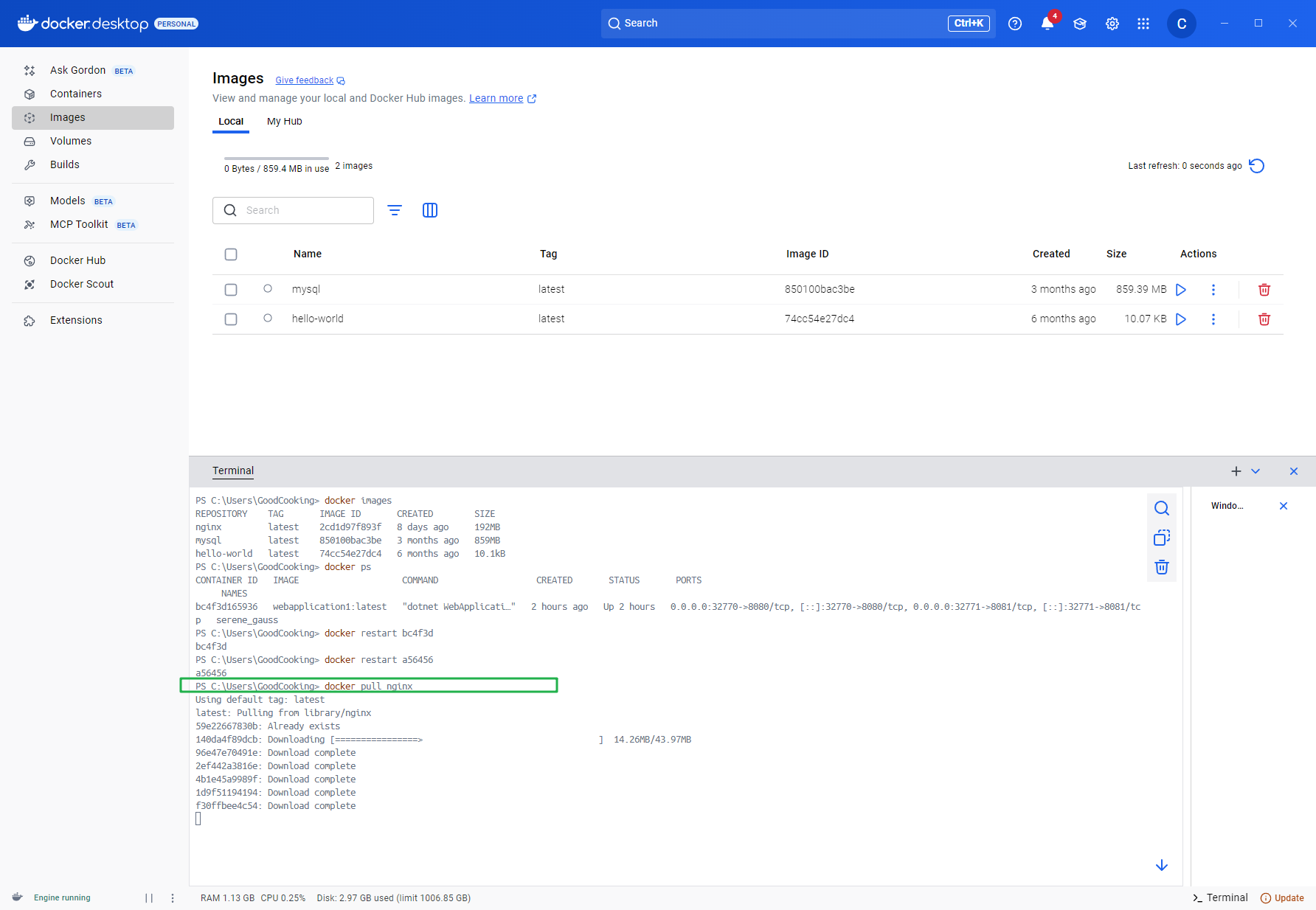Open Models beta section

93,201
